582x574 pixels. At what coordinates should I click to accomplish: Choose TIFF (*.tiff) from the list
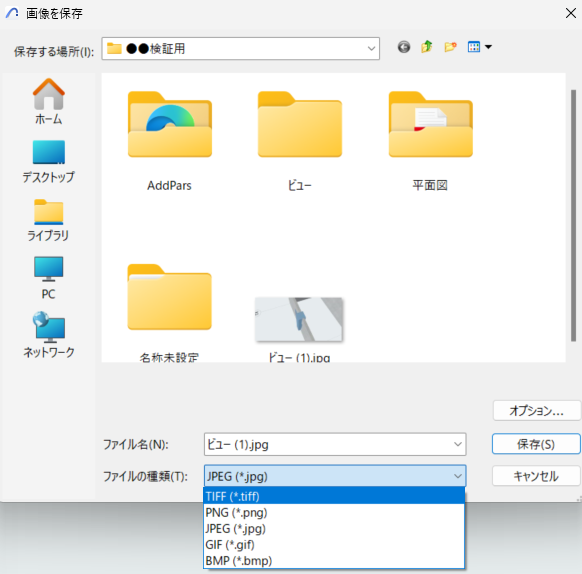(x=334, y=496)
